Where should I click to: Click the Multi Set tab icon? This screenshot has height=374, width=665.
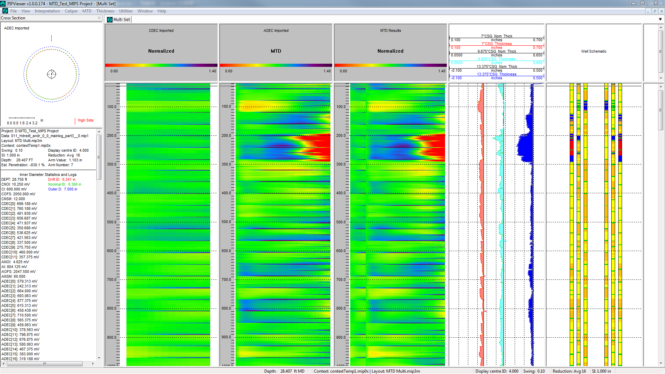110,20
